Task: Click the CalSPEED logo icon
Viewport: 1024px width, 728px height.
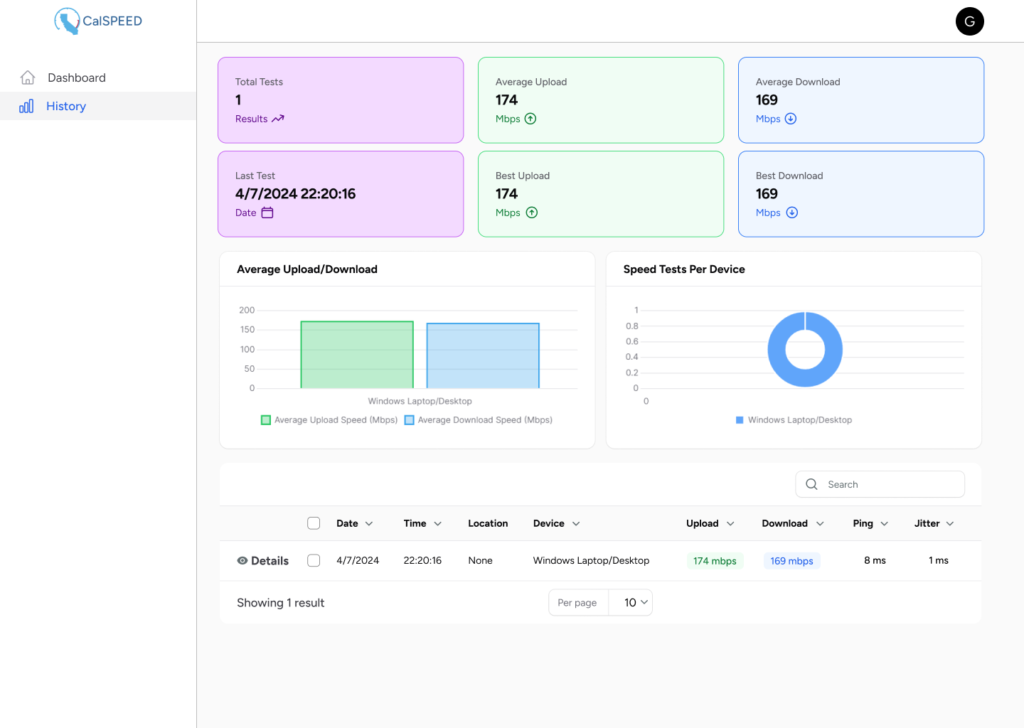Action: (x=68, y=21)
